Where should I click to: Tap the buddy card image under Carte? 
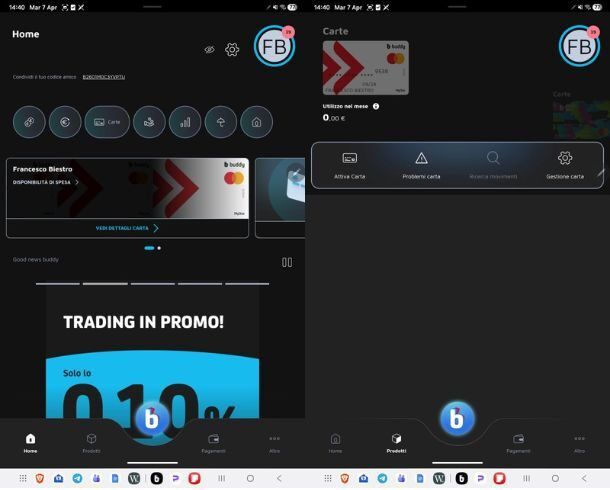365,68
